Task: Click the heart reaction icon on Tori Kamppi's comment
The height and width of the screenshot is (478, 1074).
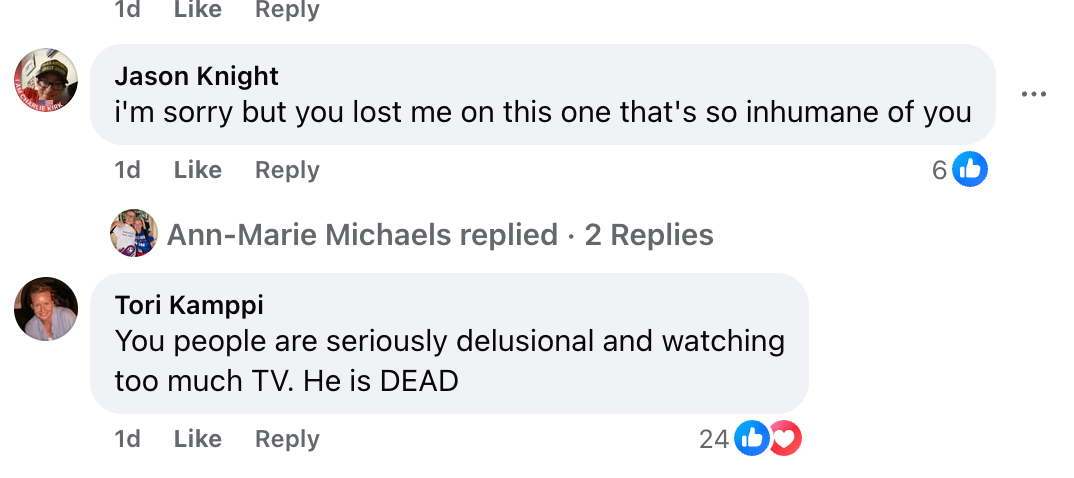Action: tap(785, 438)
